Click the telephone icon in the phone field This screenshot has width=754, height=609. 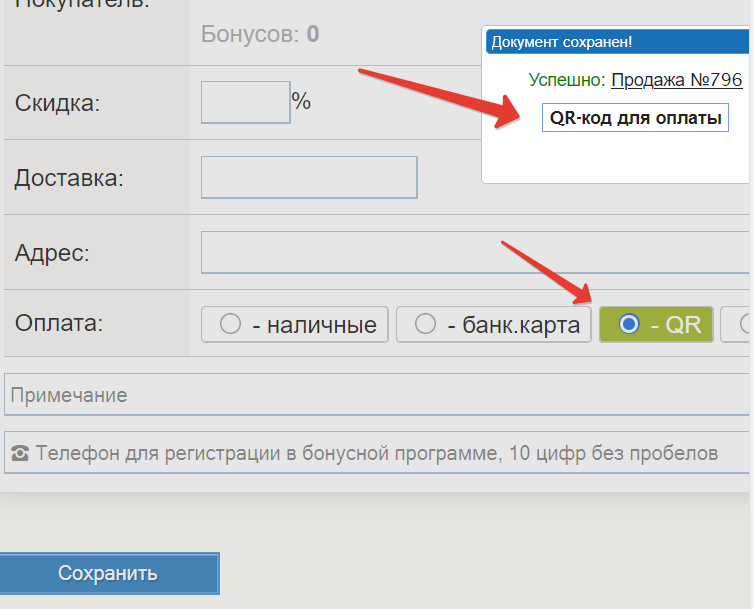[x=20, y=454]
